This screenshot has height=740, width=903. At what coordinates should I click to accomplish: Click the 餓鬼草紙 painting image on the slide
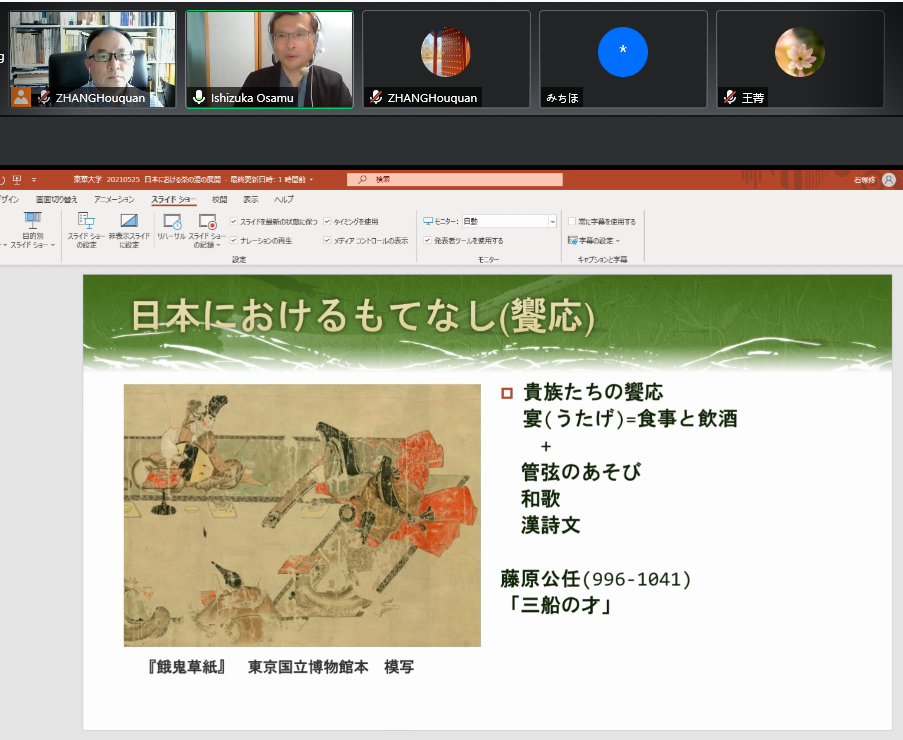coord(302,515)
